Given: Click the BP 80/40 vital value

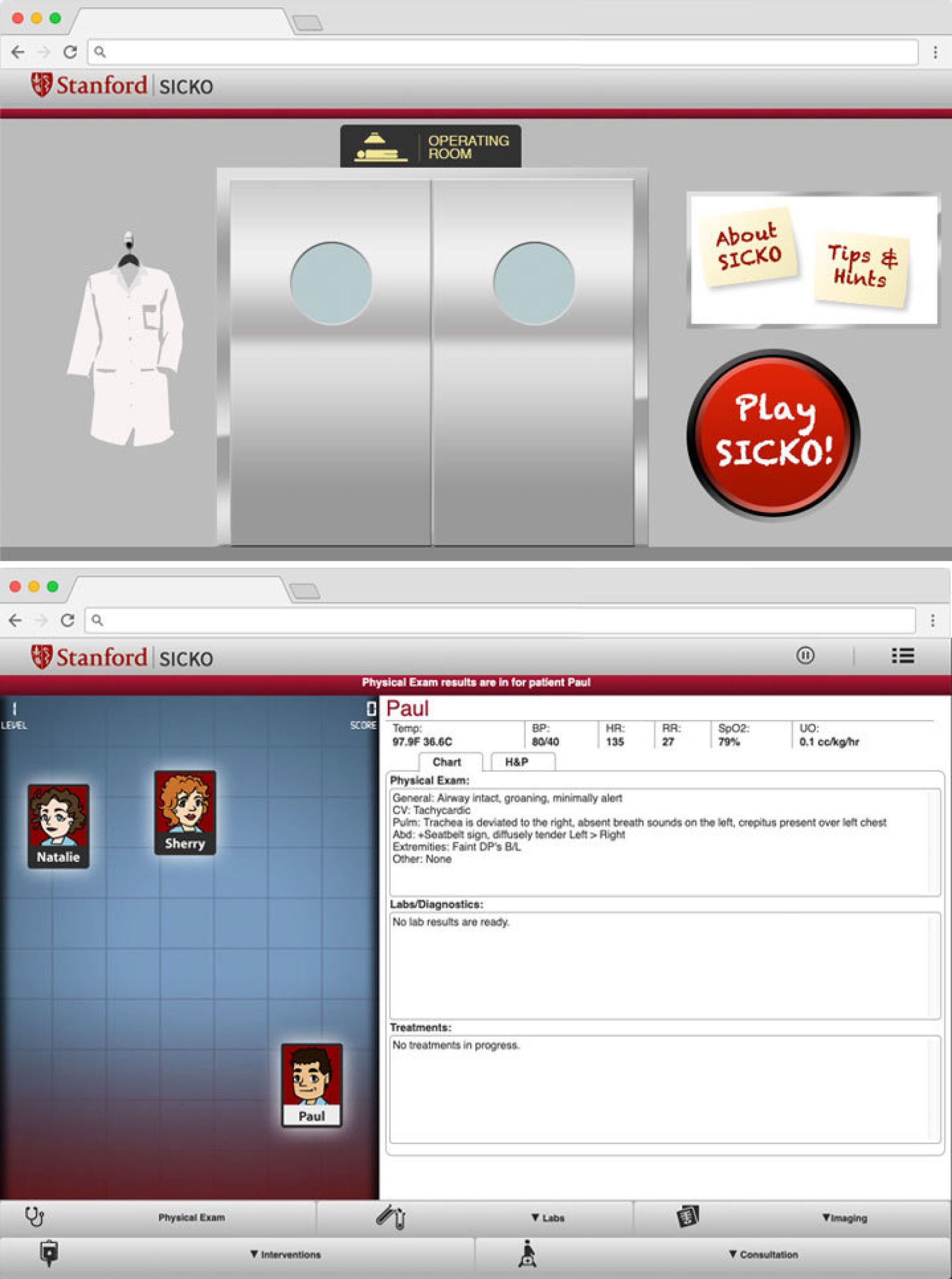Looking at the screenshot, I should tap(545, 742).
